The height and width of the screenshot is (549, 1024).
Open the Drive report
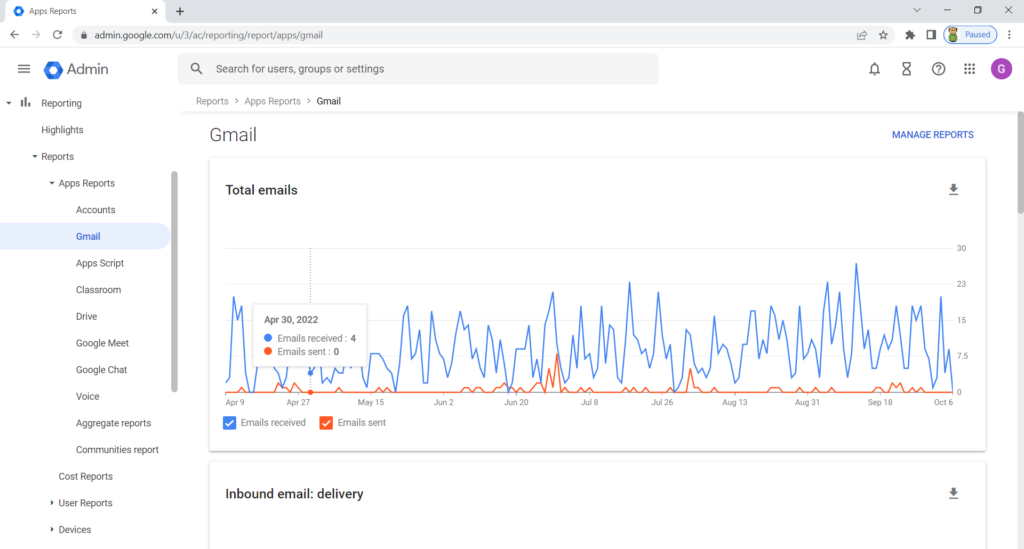click(x=86, y=317)
